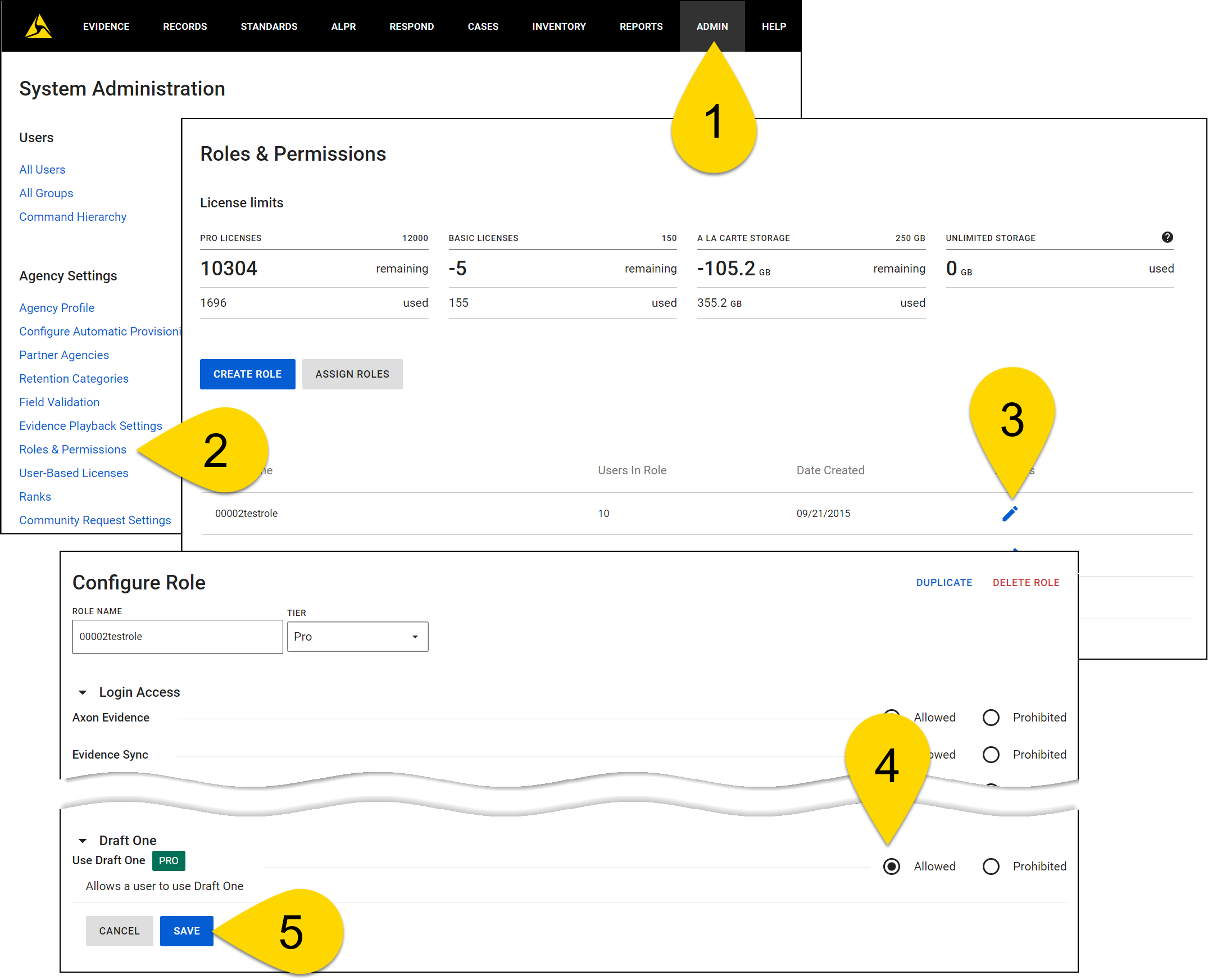1208x980 pixels.
Task: Click the Axon logo in top bar
Action: [38, 25]
